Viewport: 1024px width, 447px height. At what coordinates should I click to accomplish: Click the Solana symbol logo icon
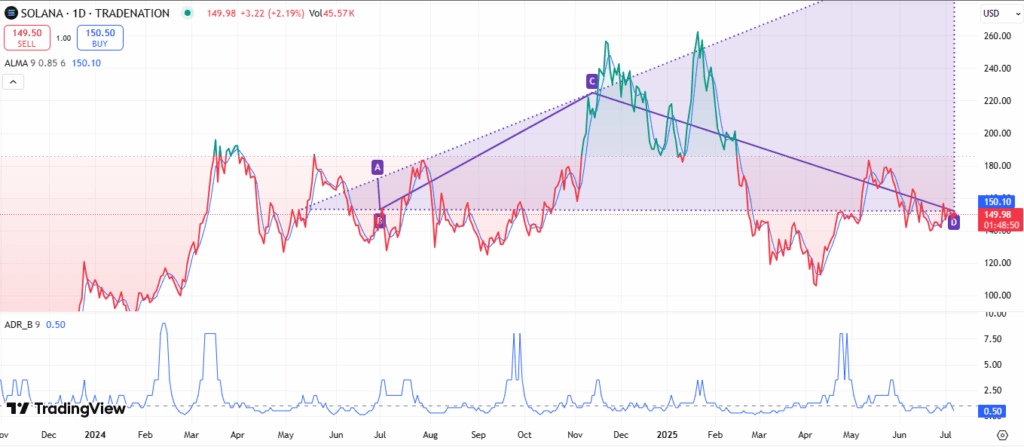pos(10,13)
